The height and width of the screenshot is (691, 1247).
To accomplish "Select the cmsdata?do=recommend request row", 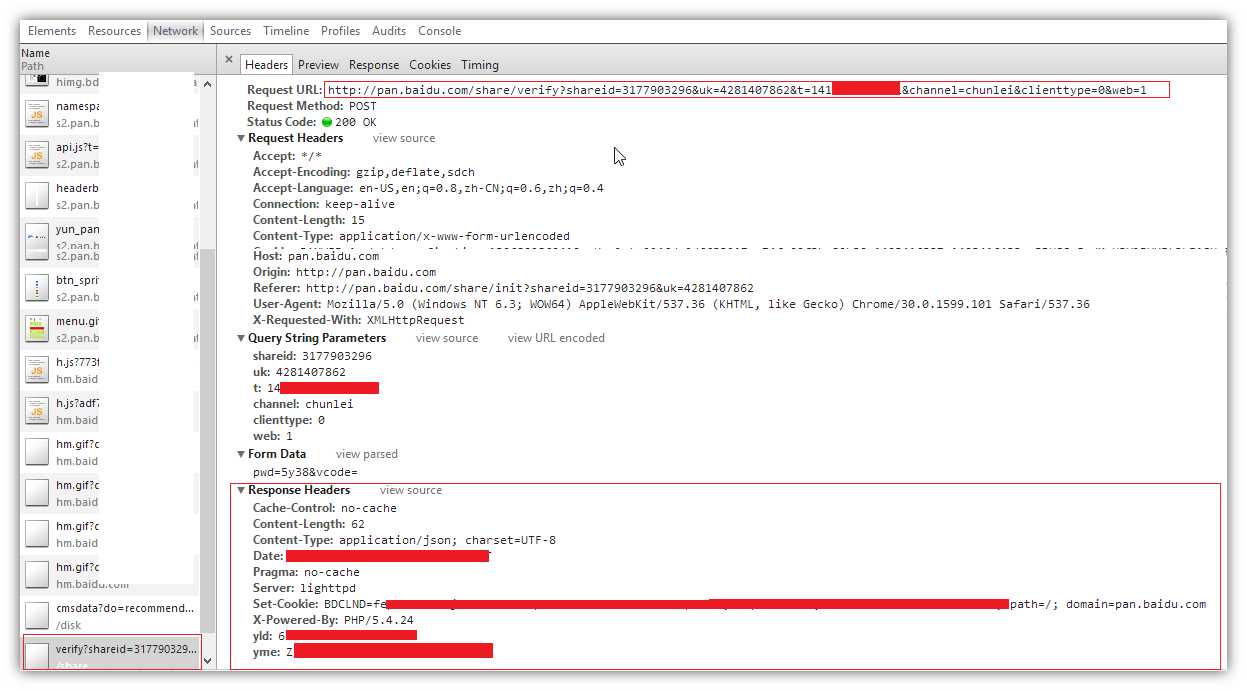I will (x=110, y=616).
